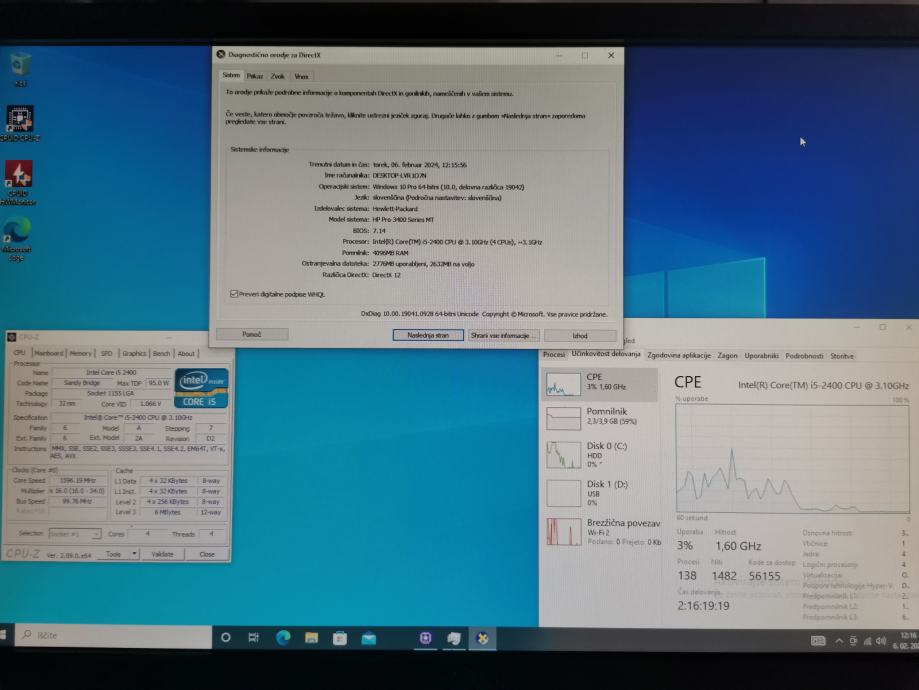
Task: Open the Mainboard tab in CPU-Z
Action: (49, 354)
